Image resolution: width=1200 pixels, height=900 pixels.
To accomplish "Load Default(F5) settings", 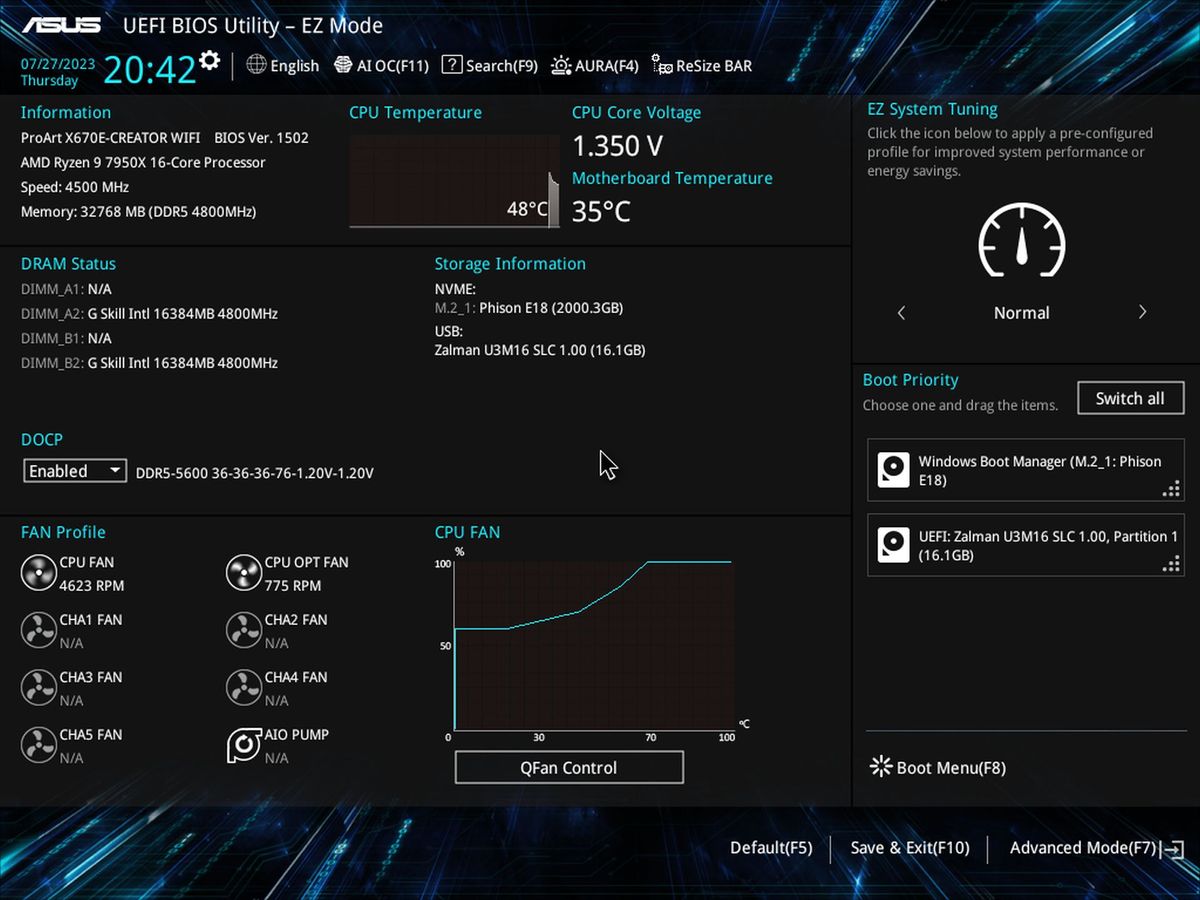I will click(771, 848).
